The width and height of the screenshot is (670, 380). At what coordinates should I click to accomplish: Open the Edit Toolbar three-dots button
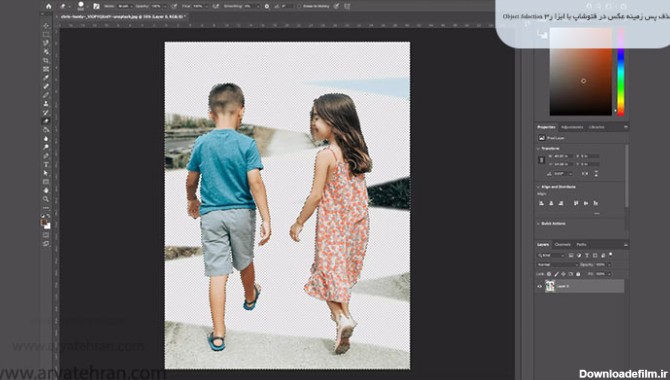click(46, 208)
